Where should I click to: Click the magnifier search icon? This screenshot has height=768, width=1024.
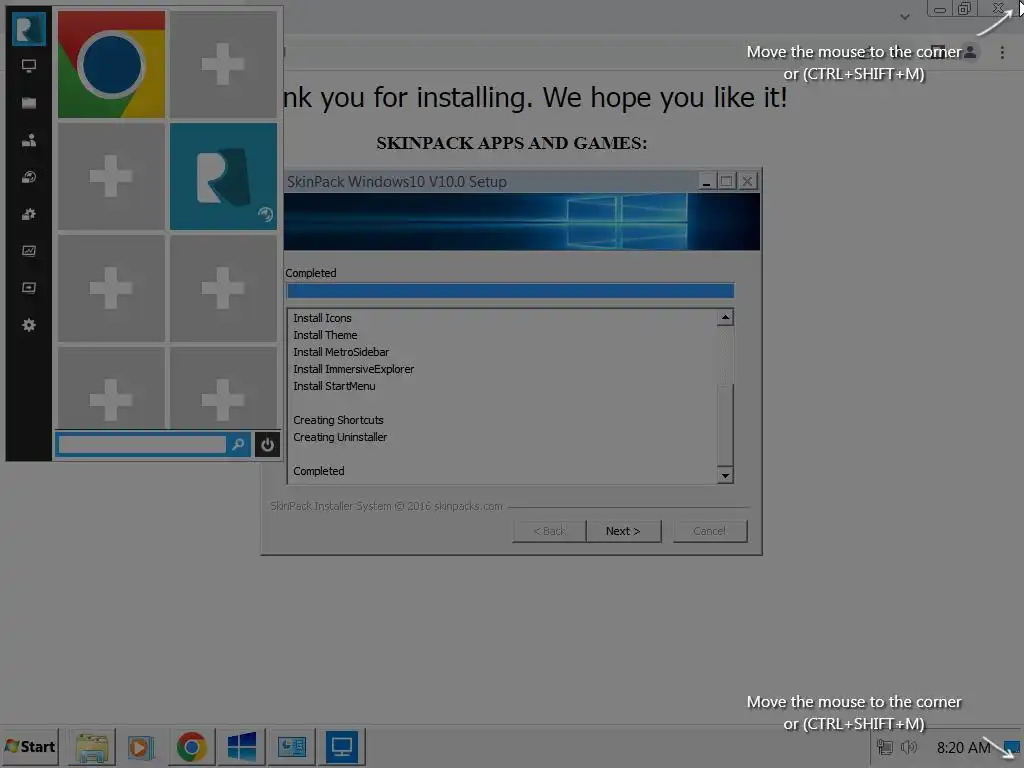coord(238,445)
